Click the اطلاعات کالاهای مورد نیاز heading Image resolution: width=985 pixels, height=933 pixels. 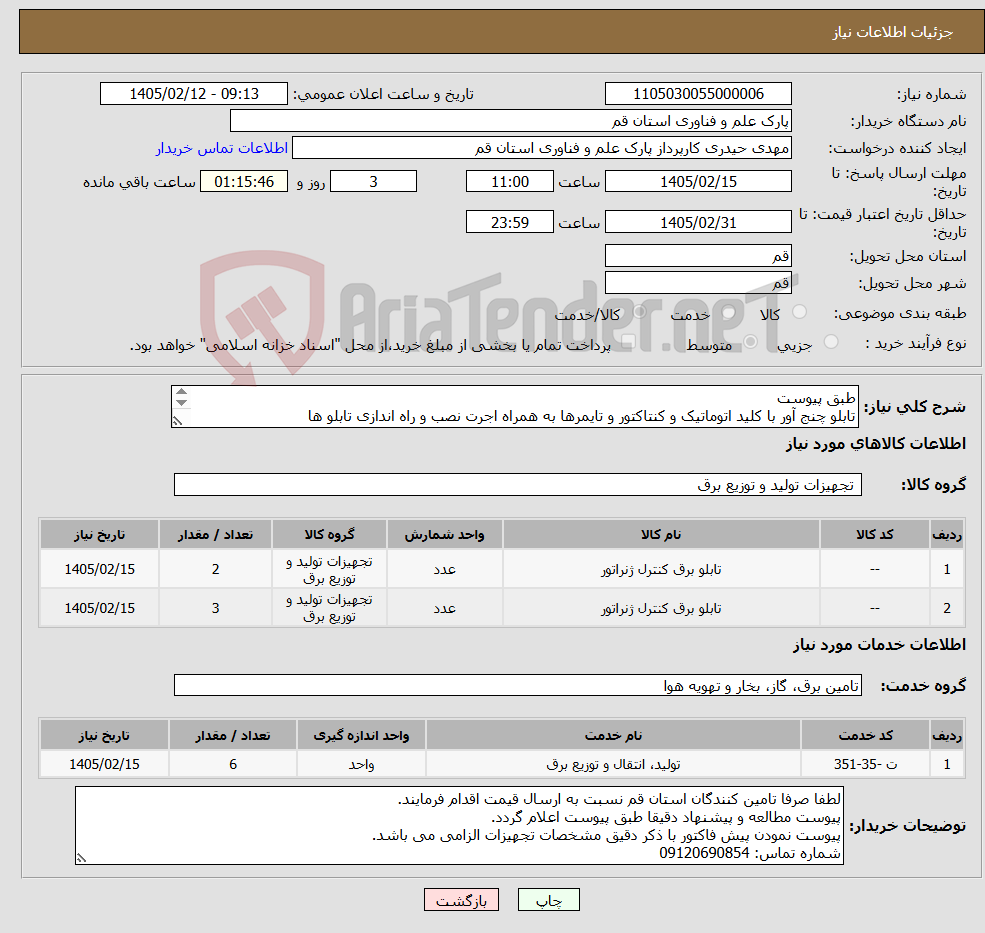876,444
